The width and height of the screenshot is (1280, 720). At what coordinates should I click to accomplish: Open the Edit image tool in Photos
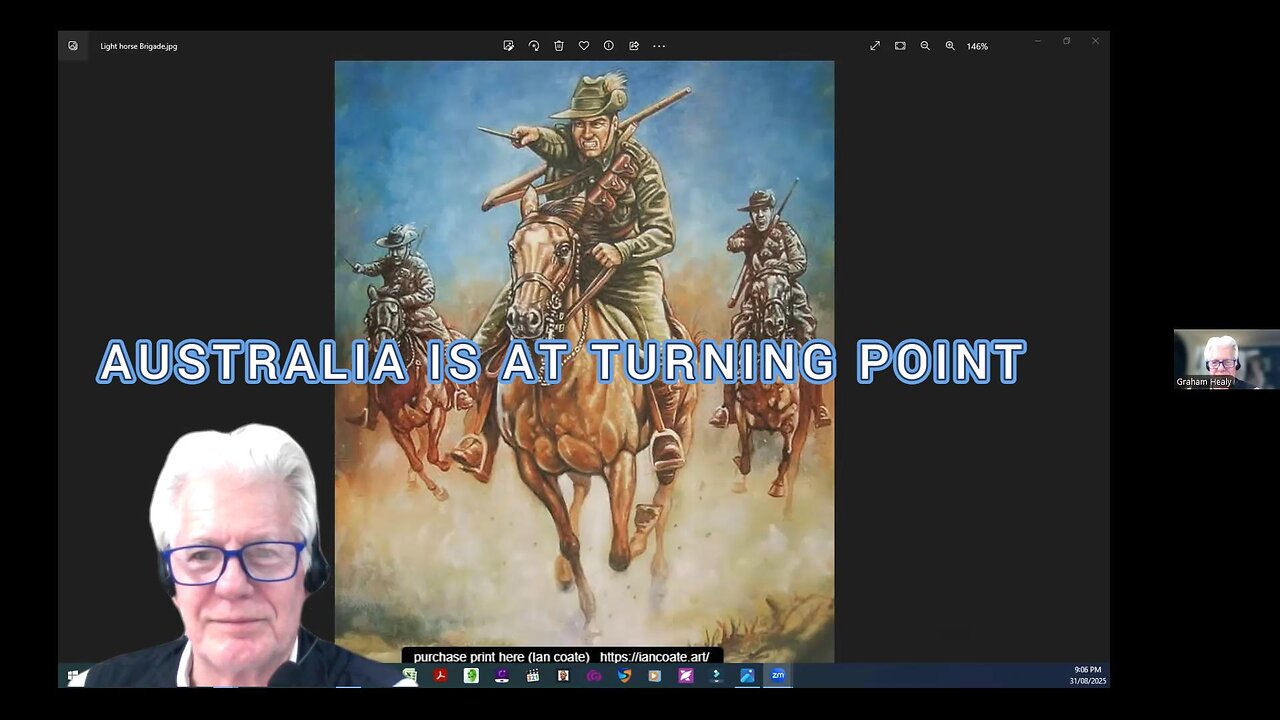(x=509, y=46)
